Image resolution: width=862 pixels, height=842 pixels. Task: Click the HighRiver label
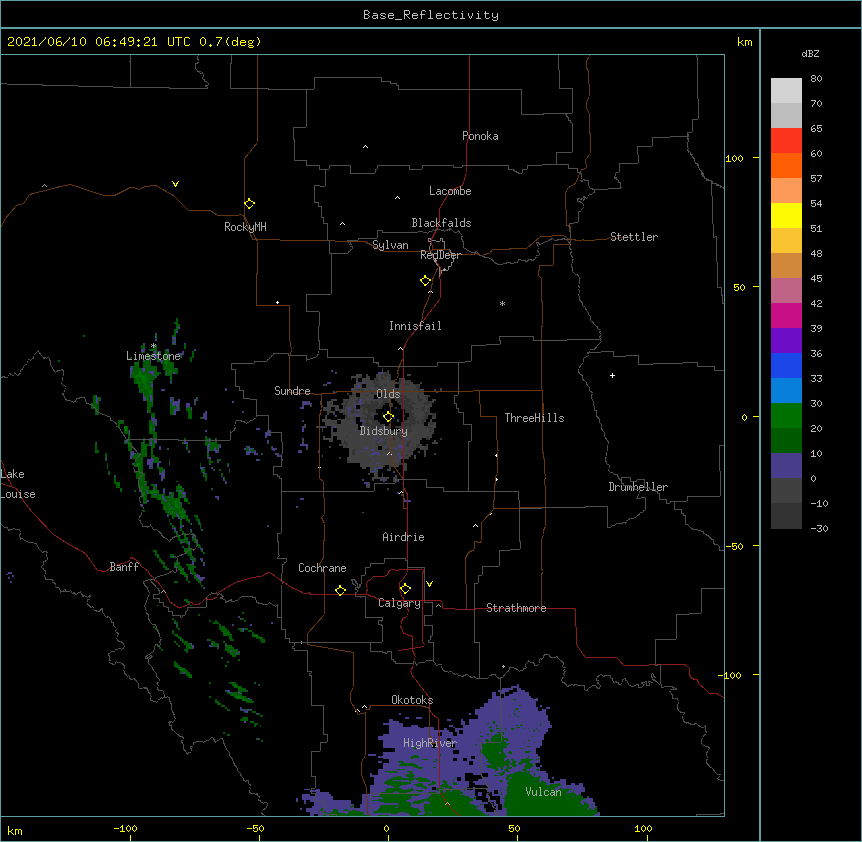click(430, 743)
